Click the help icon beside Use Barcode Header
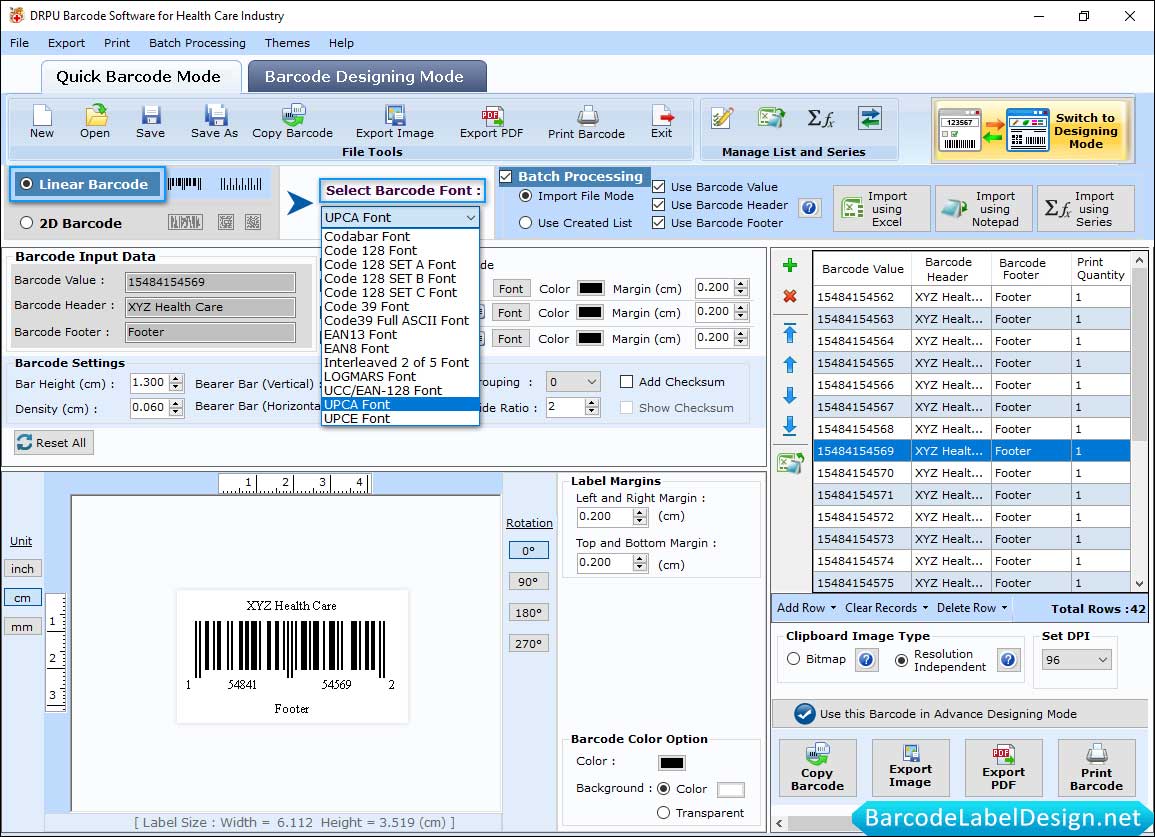This screenshot has width=1155, height=837. (x=809, y=208)
